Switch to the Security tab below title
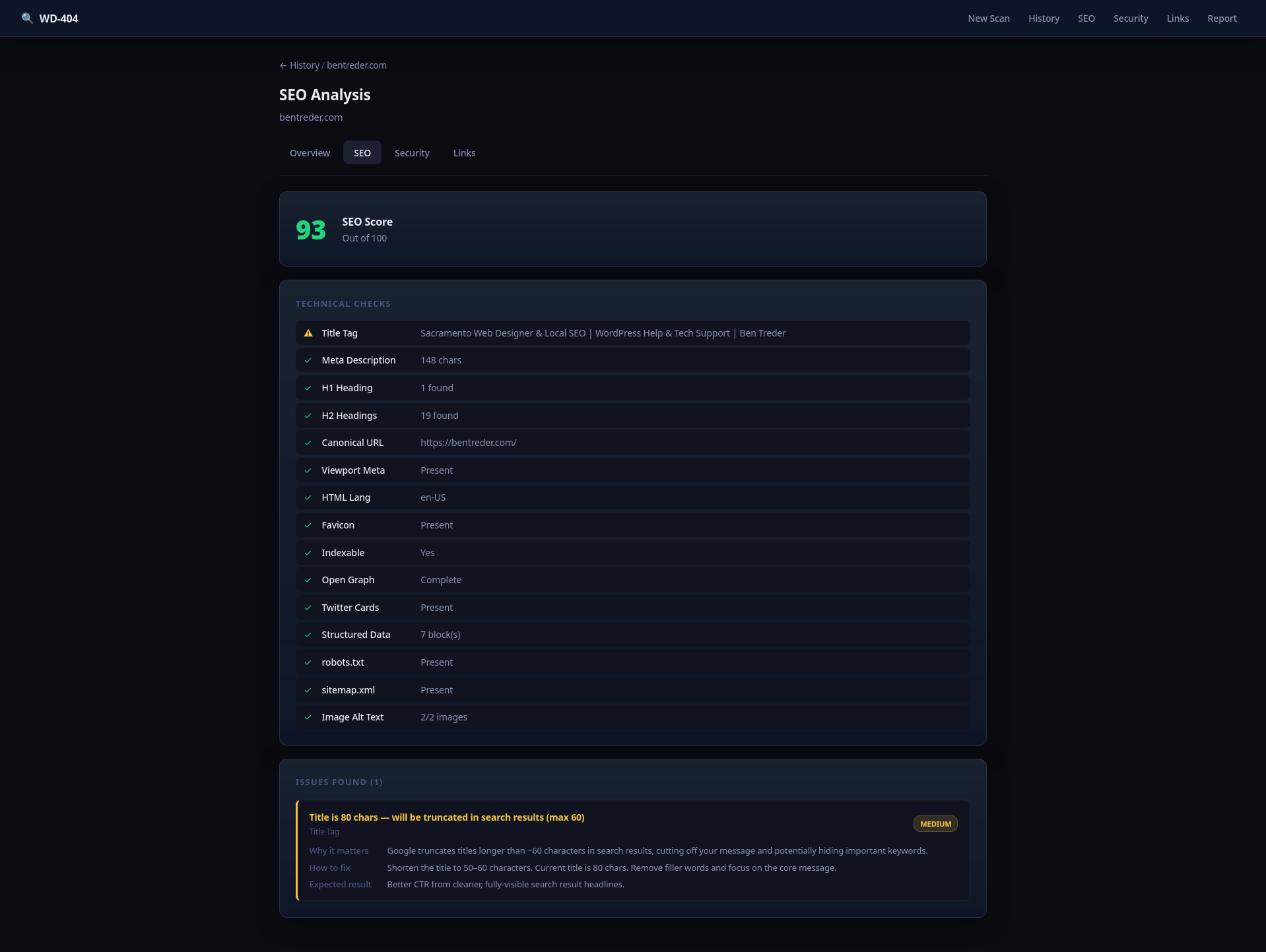The image size is (1266, 952). pyautogui.click(x=412, y=153)
